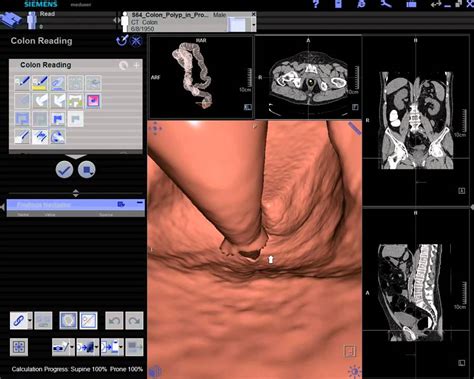Click the corner menu icon of coronal view
474x379 pixels.
[x=462, y=191]
